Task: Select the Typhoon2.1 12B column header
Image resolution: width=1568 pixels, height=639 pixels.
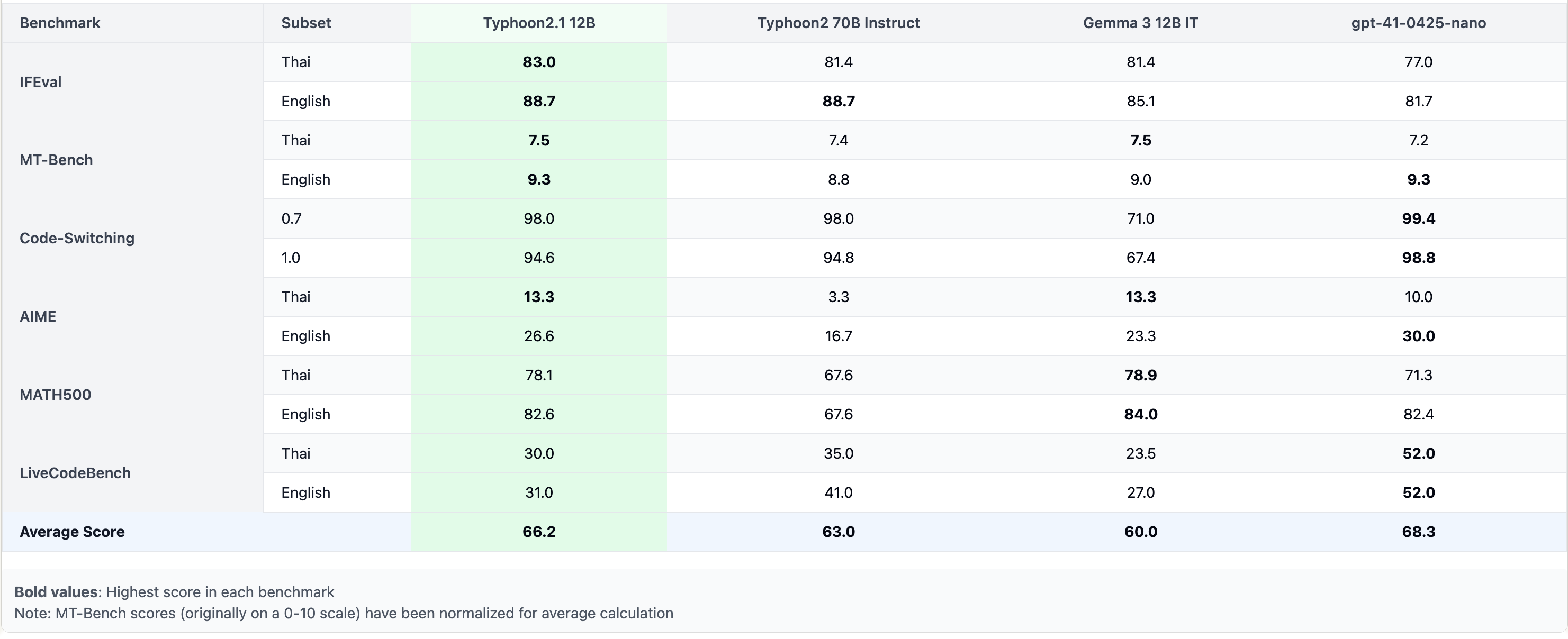Action: pyautogui.click(x=539, y=23)
